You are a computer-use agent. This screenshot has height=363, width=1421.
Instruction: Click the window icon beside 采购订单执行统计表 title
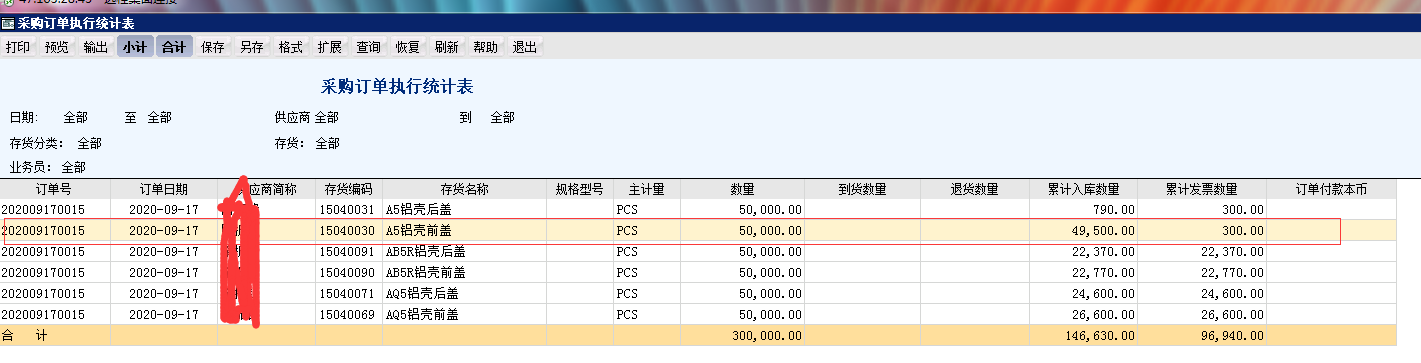[8, 23]
